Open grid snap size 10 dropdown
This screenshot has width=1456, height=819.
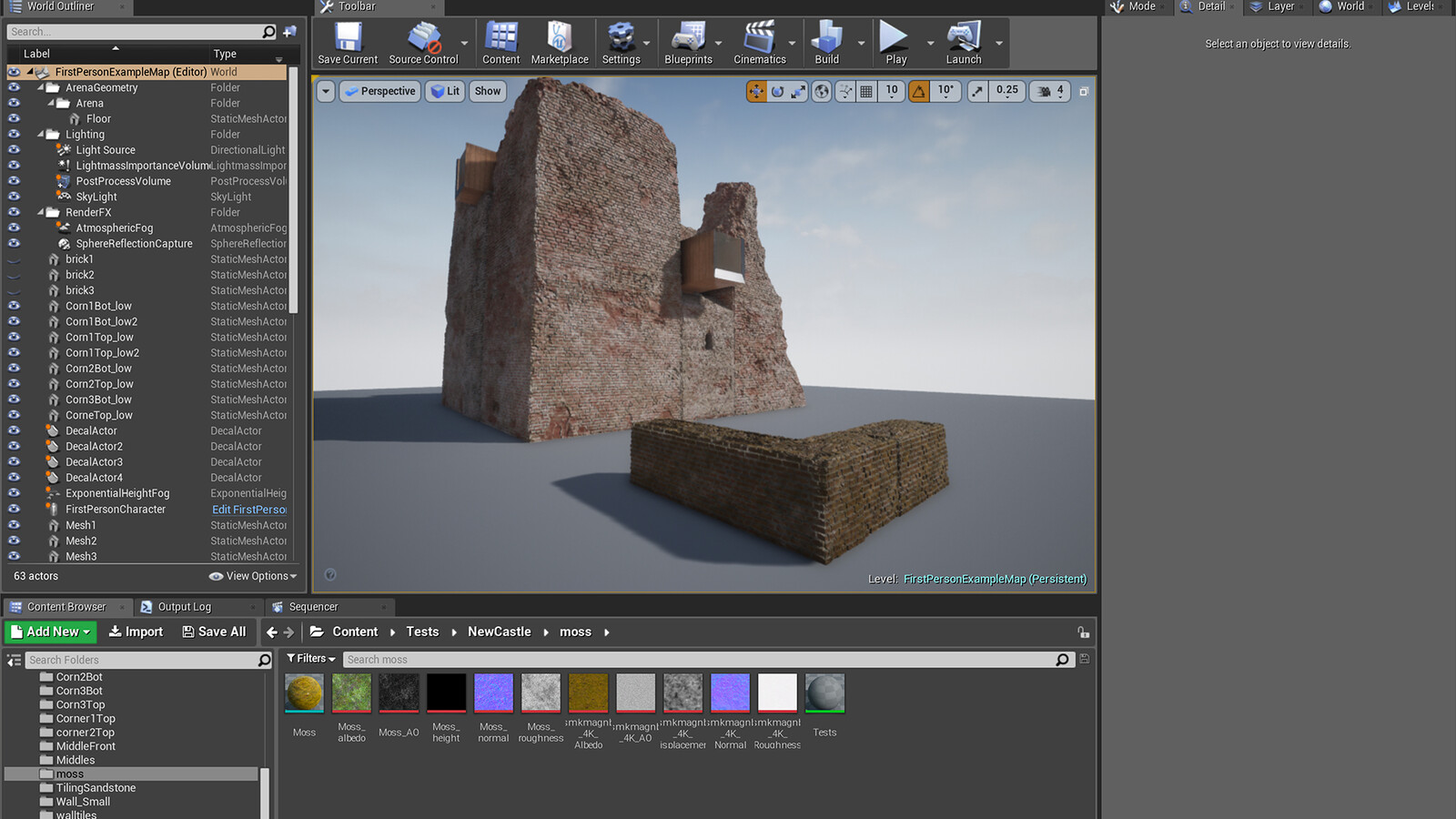892,91
